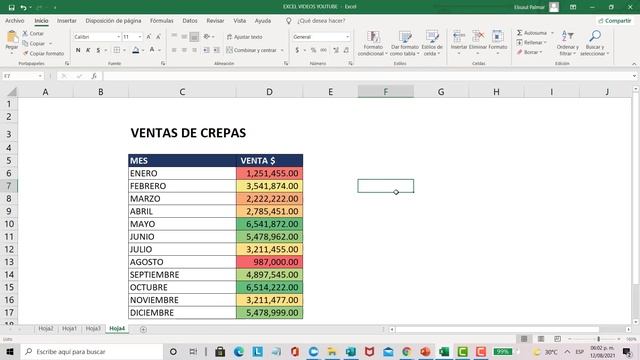
Task: Toggle Ajustar texto wrap text
Action: coord(244,37)
